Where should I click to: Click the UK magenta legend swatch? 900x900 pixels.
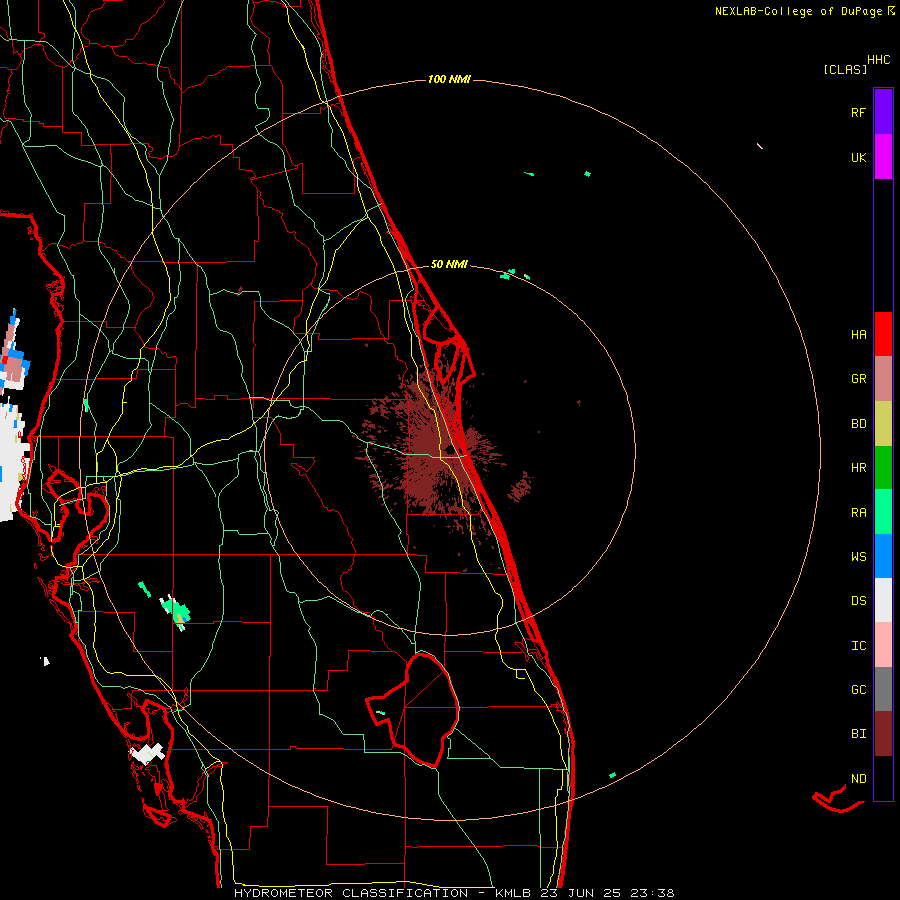(x=883, y=157)
